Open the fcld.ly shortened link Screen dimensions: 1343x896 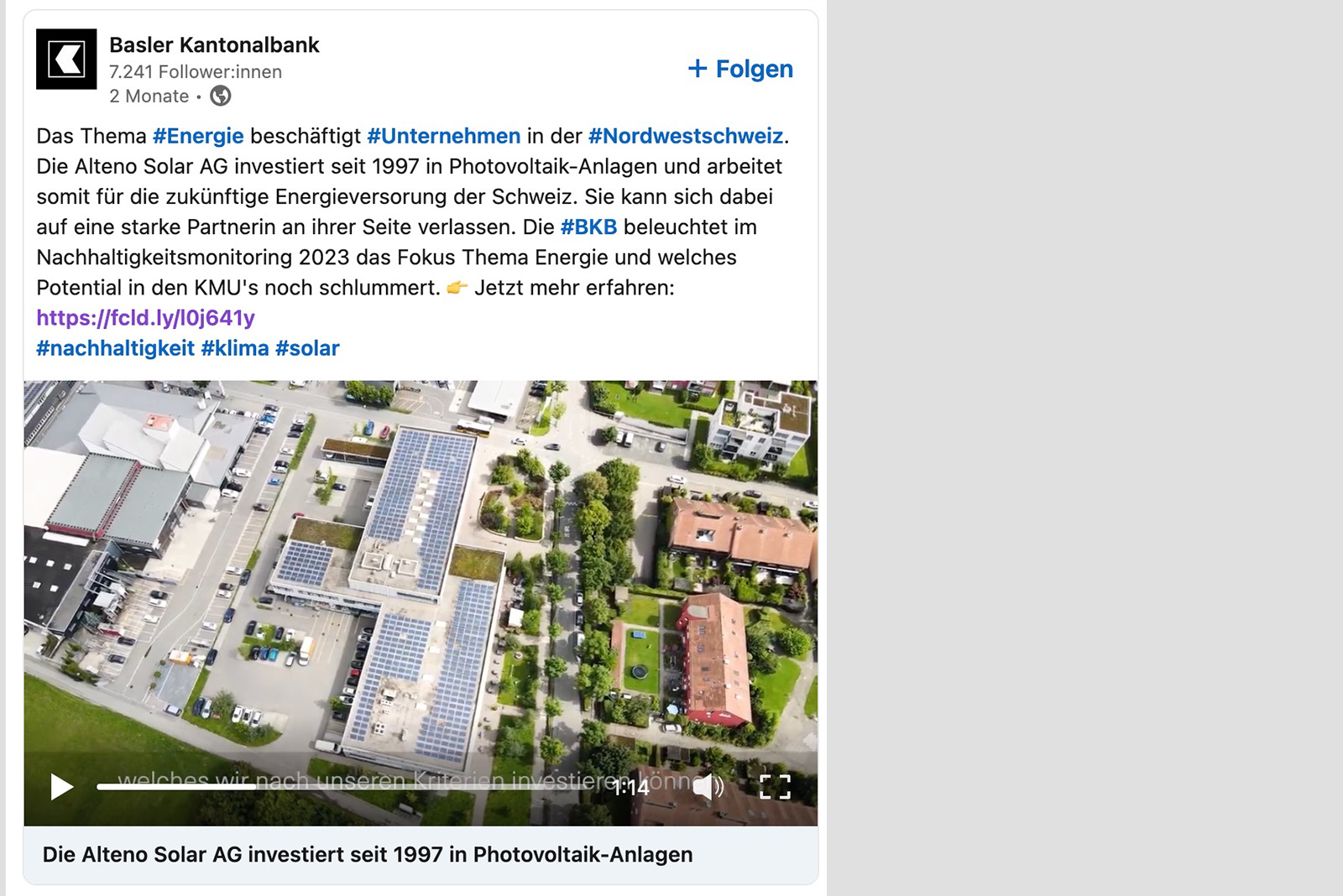(145, 318)
